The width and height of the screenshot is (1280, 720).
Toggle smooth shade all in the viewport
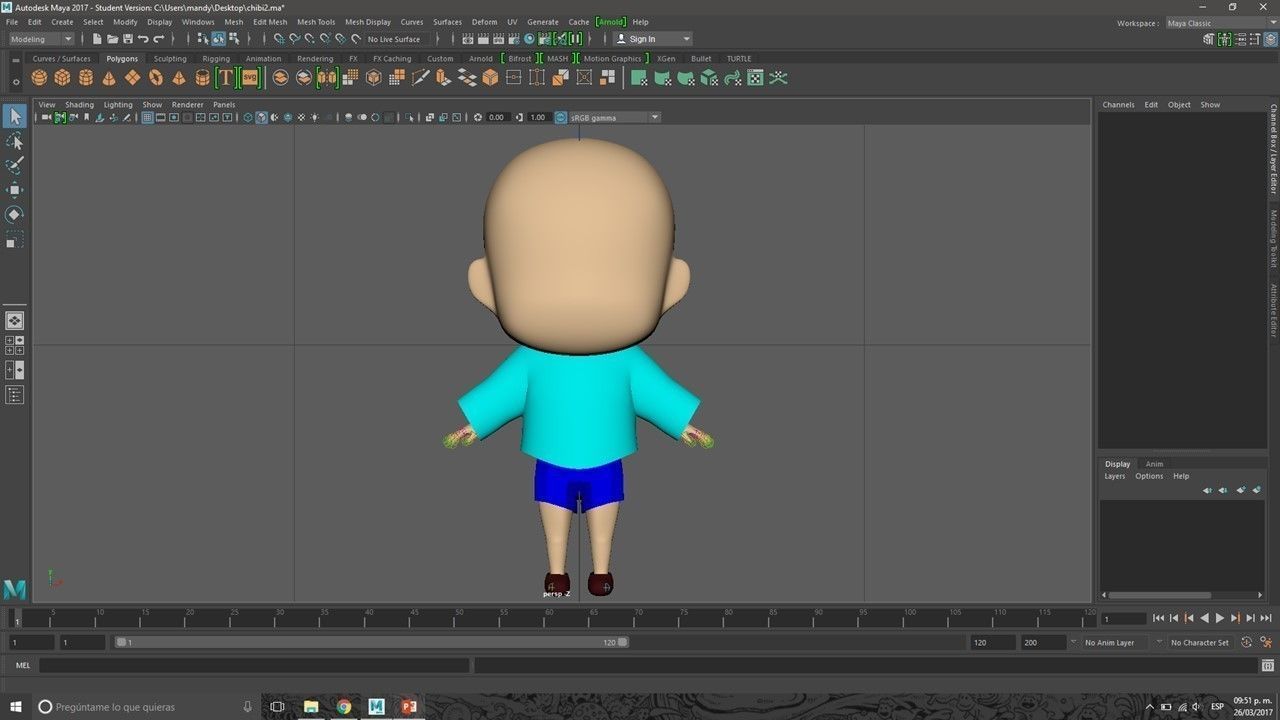261,117
